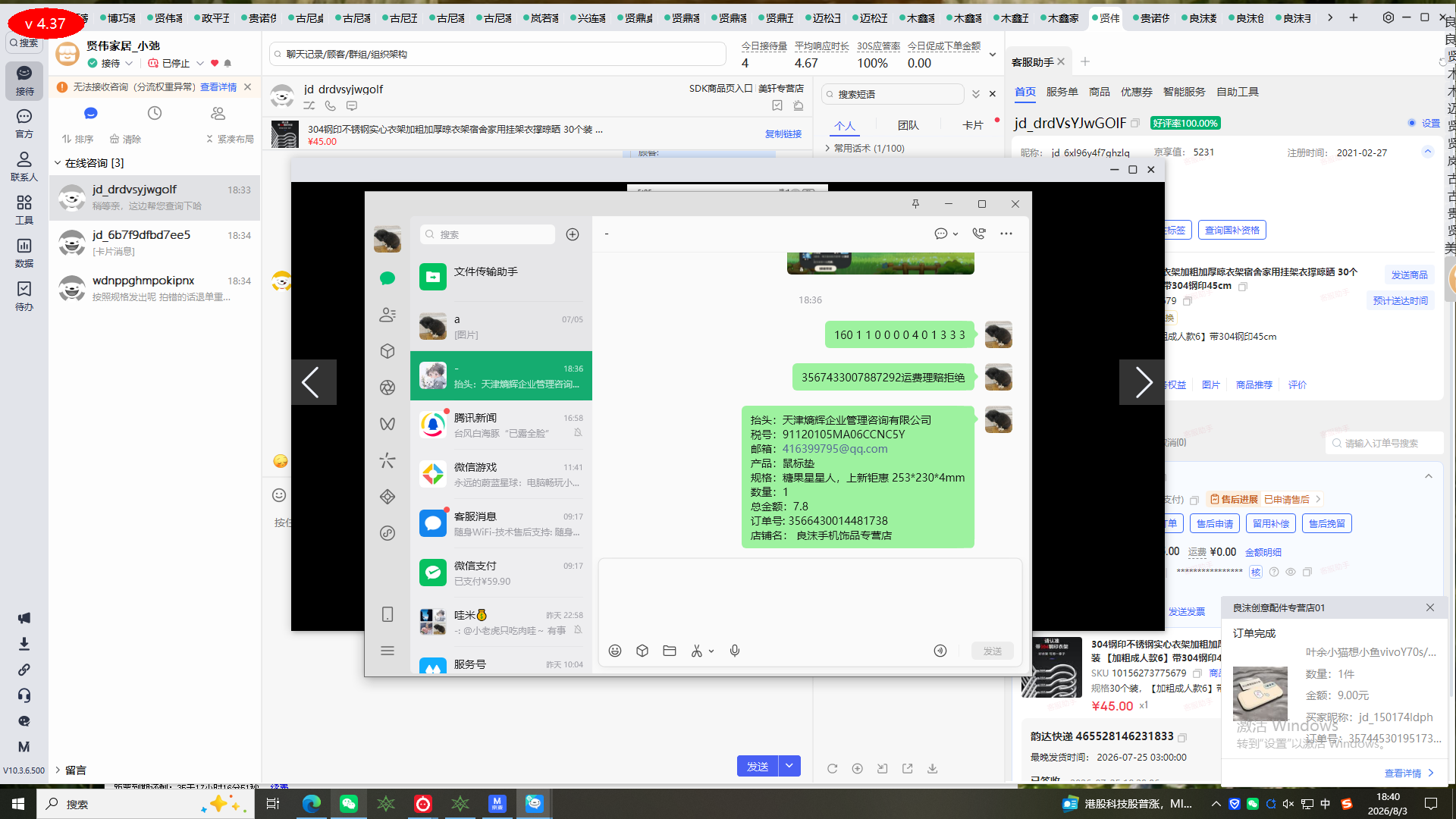Switch to the 智能服务 tab
The image size is (1456, 819).
click(x=1184, y=92)
